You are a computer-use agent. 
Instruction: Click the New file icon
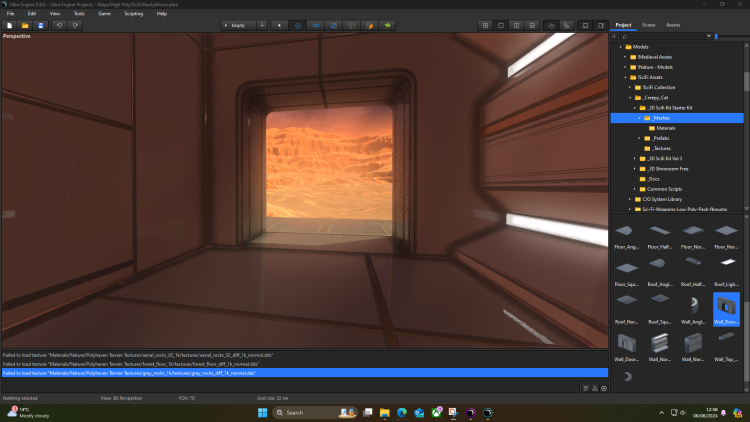coord(10,24)
